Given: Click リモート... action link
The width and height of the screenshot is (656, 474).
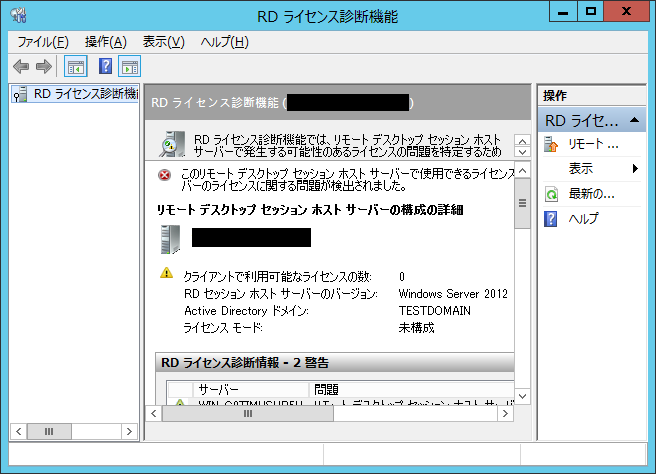Looking at the screenshot, I should [x=593, y=144].
